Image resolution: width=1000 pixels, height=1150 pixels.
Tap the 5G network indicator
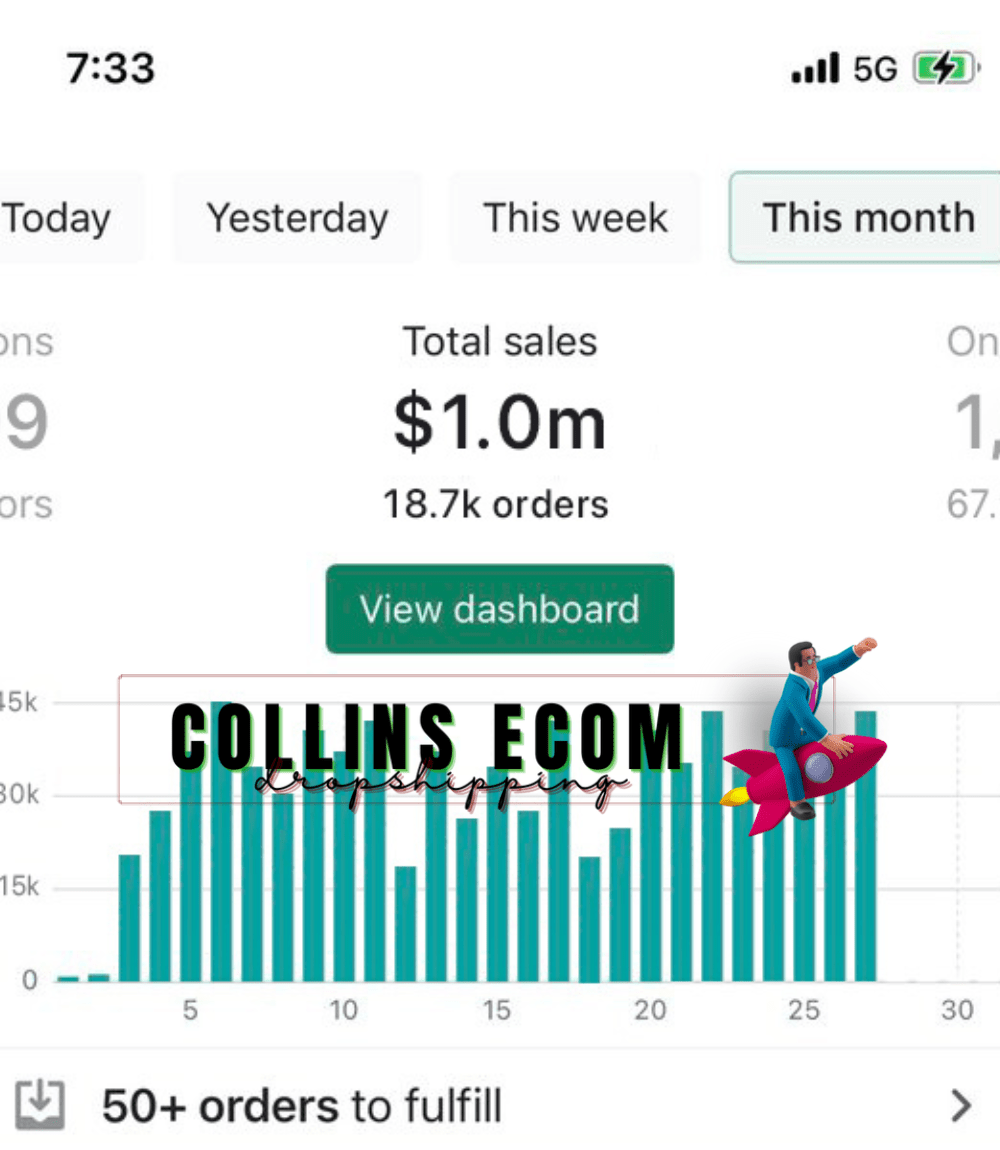[x=875, y=69]
